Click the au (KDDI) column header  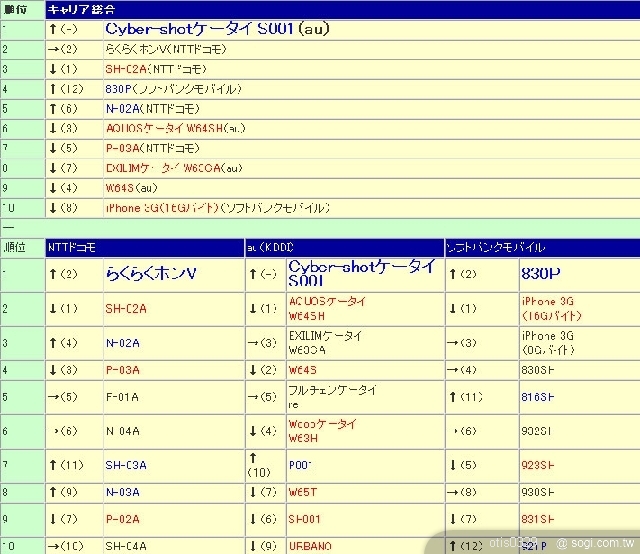(270, 247)
